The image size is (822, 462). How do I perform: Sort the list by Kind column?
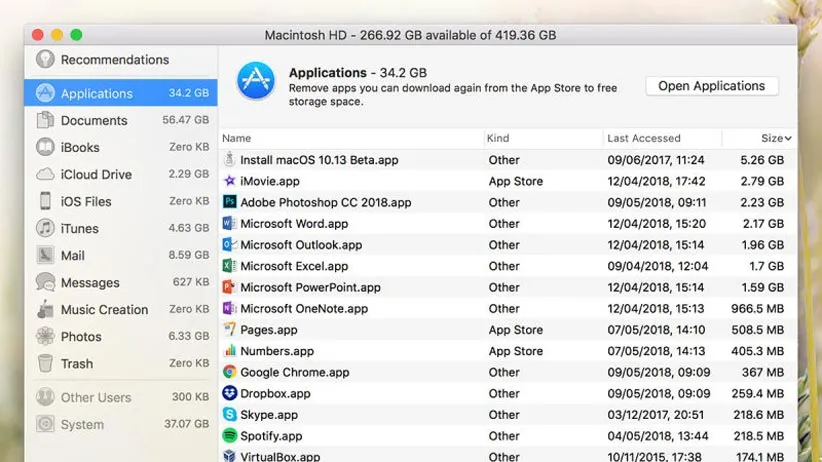[497, 138]
